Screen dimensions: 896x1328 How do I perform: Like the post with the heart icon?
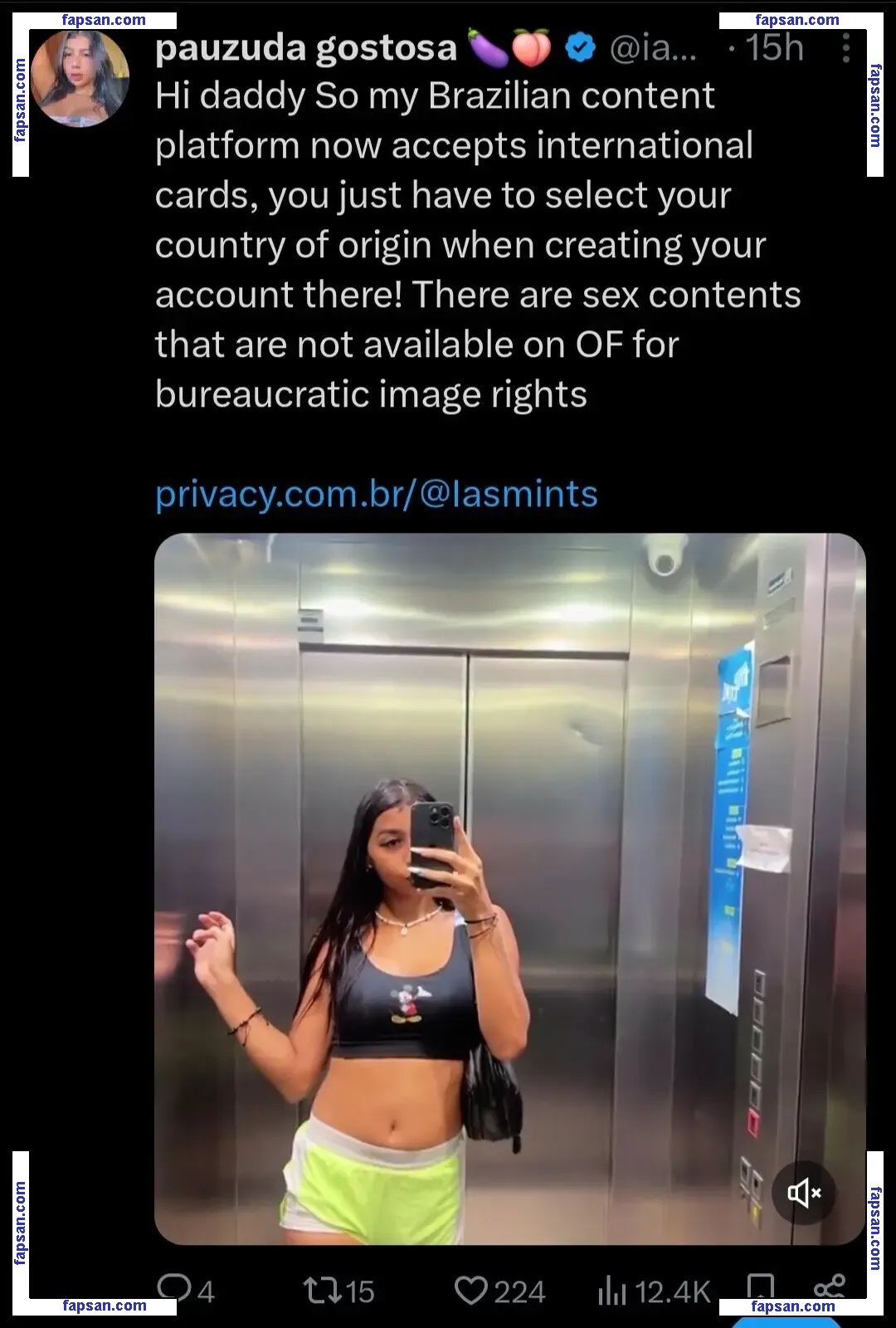tap(471, 1291)
